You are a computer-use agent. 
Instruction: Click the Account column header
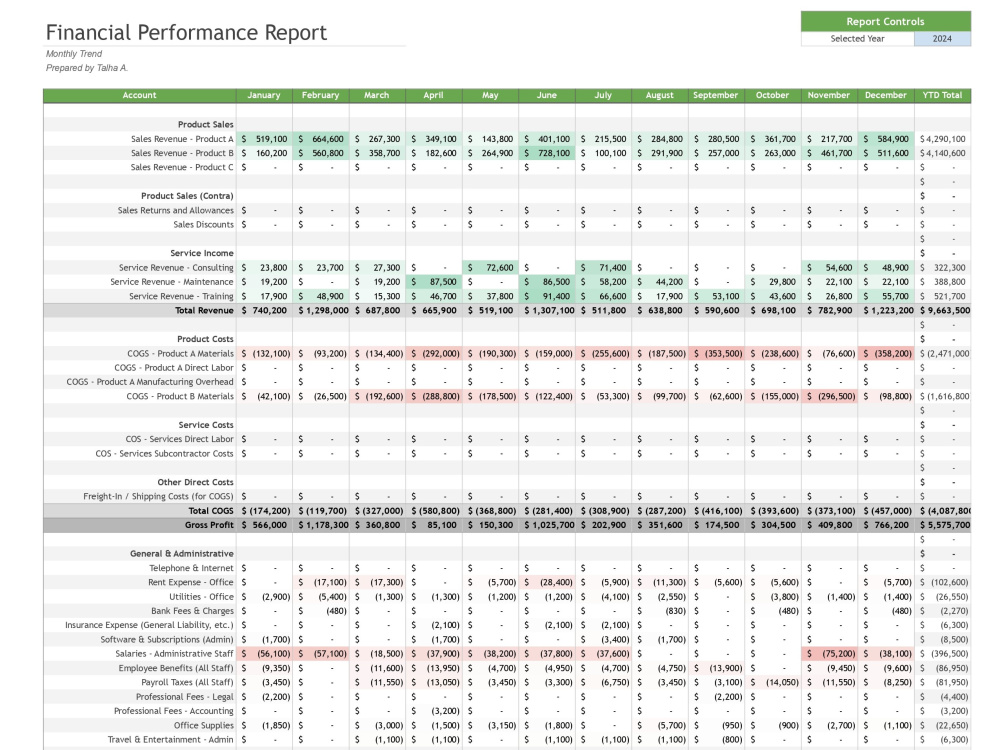[x=140, y=95]
